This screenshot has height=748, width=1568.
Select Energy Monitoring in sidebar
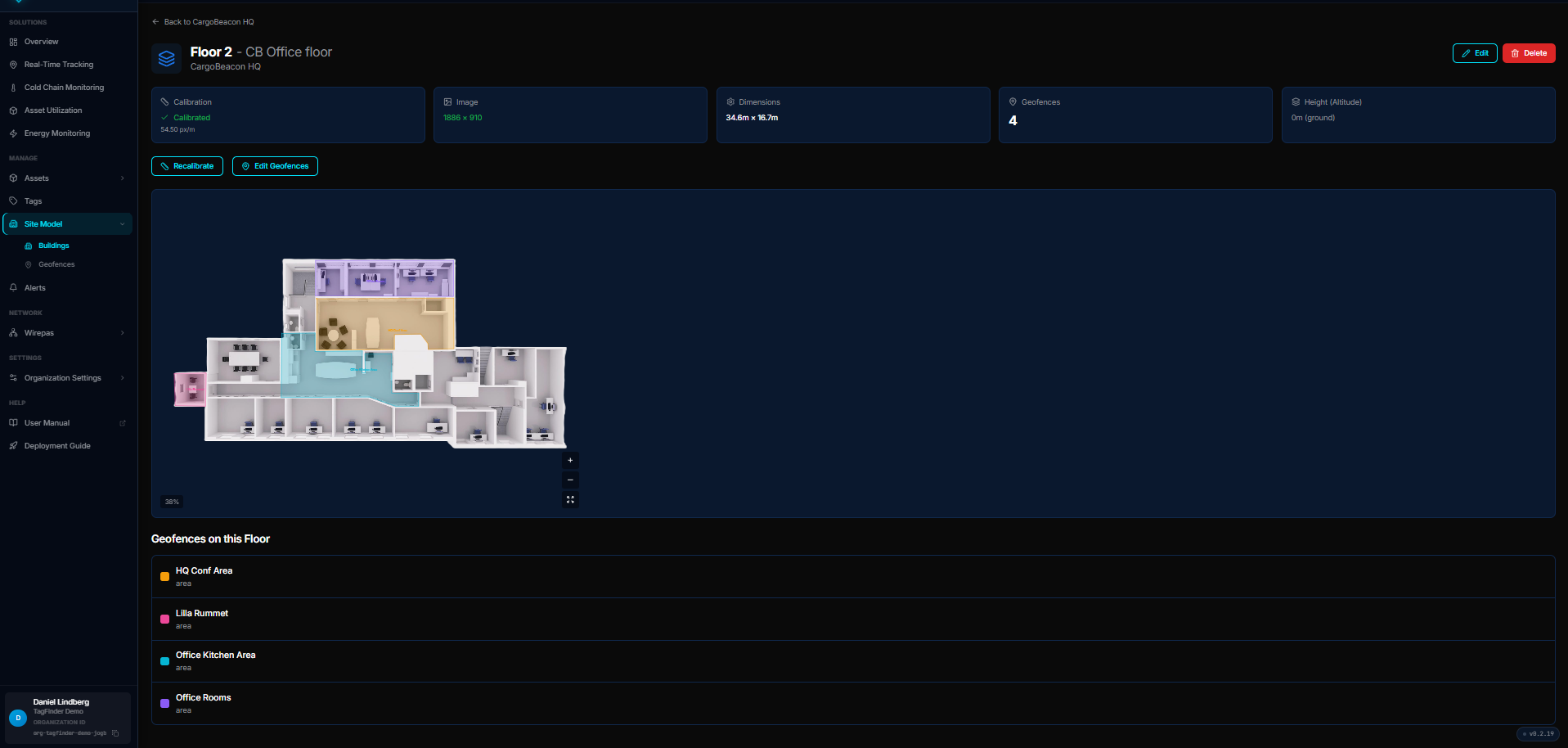tap(57, 133)
